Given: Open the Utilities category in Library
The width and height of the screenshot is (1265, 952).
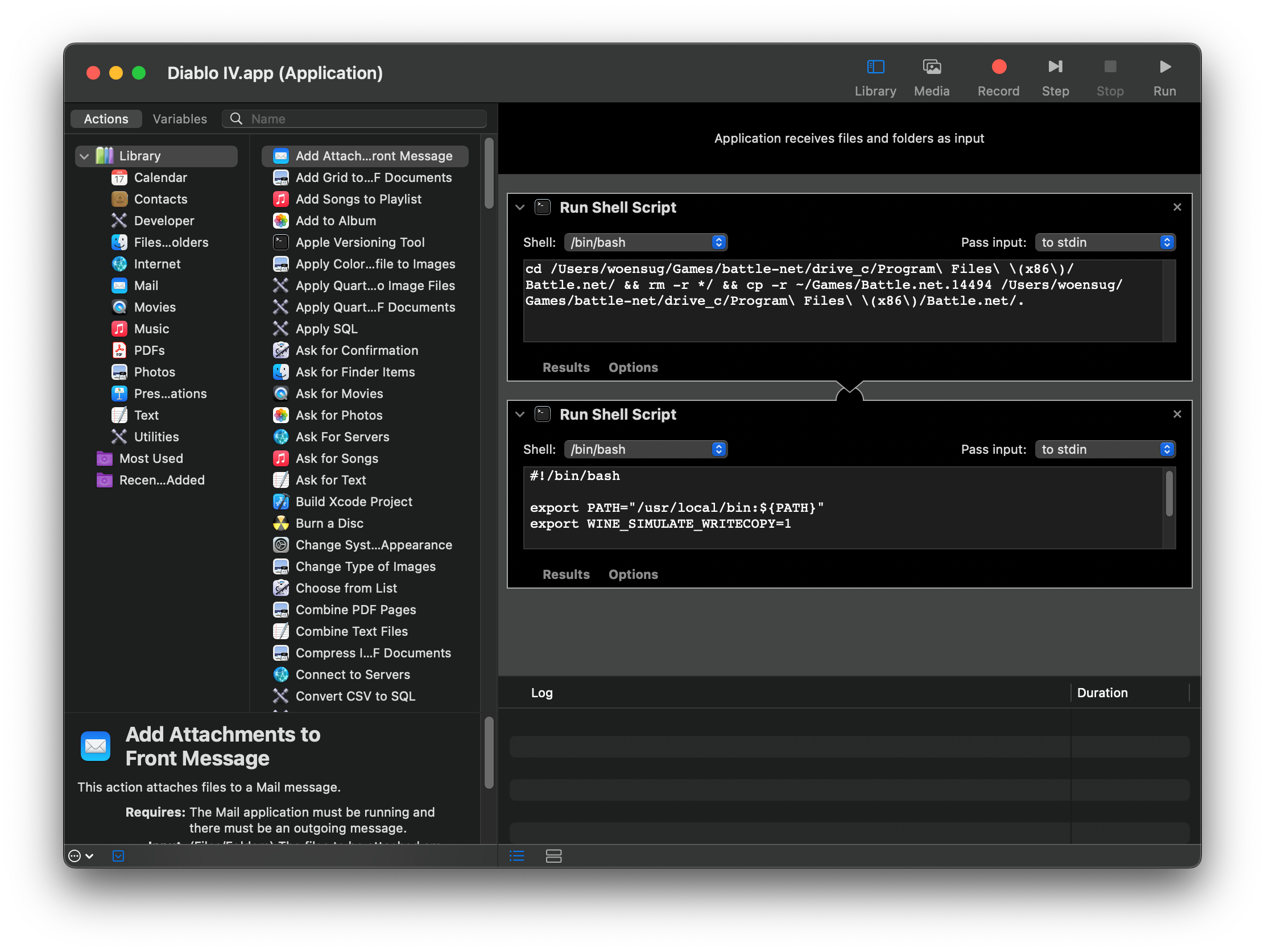Looking at the screenshot, I should 155,437.
